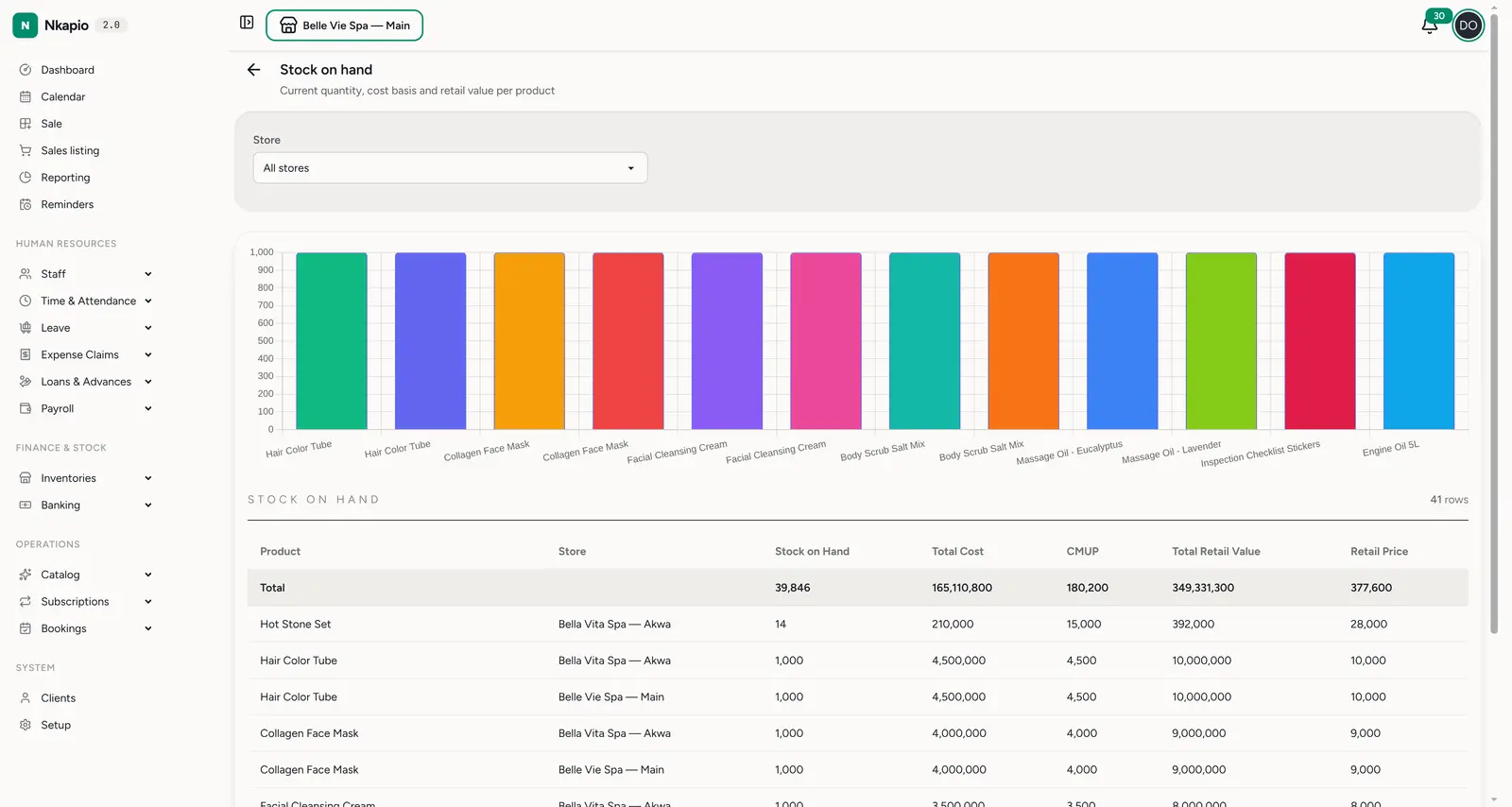Viewport: 1512px width, 807px height.
Task: Click the Leave icon in sidebar
Action: tap(26, 328)
